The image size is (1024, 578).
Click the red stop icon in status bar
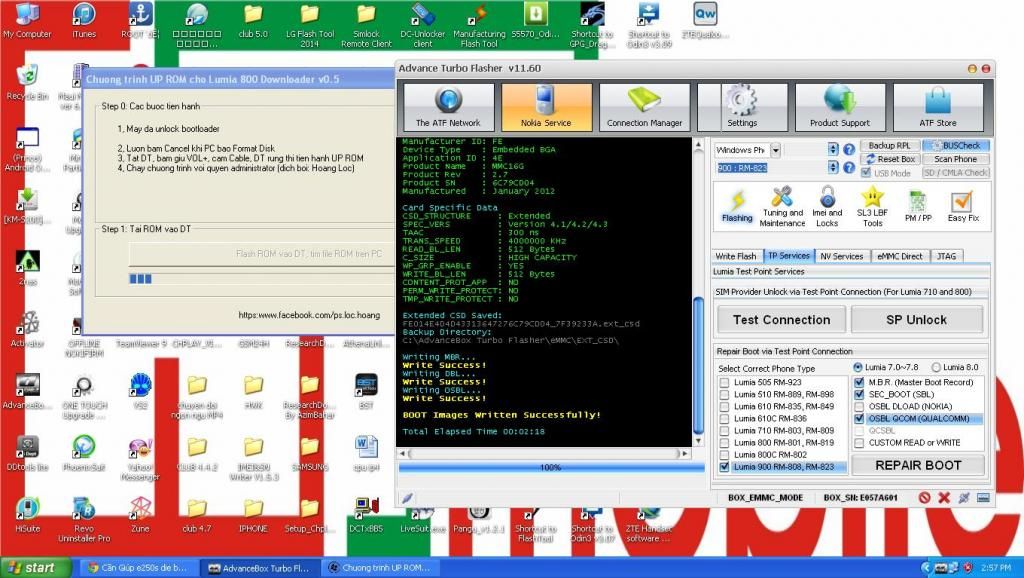click(x=925, y=498)
